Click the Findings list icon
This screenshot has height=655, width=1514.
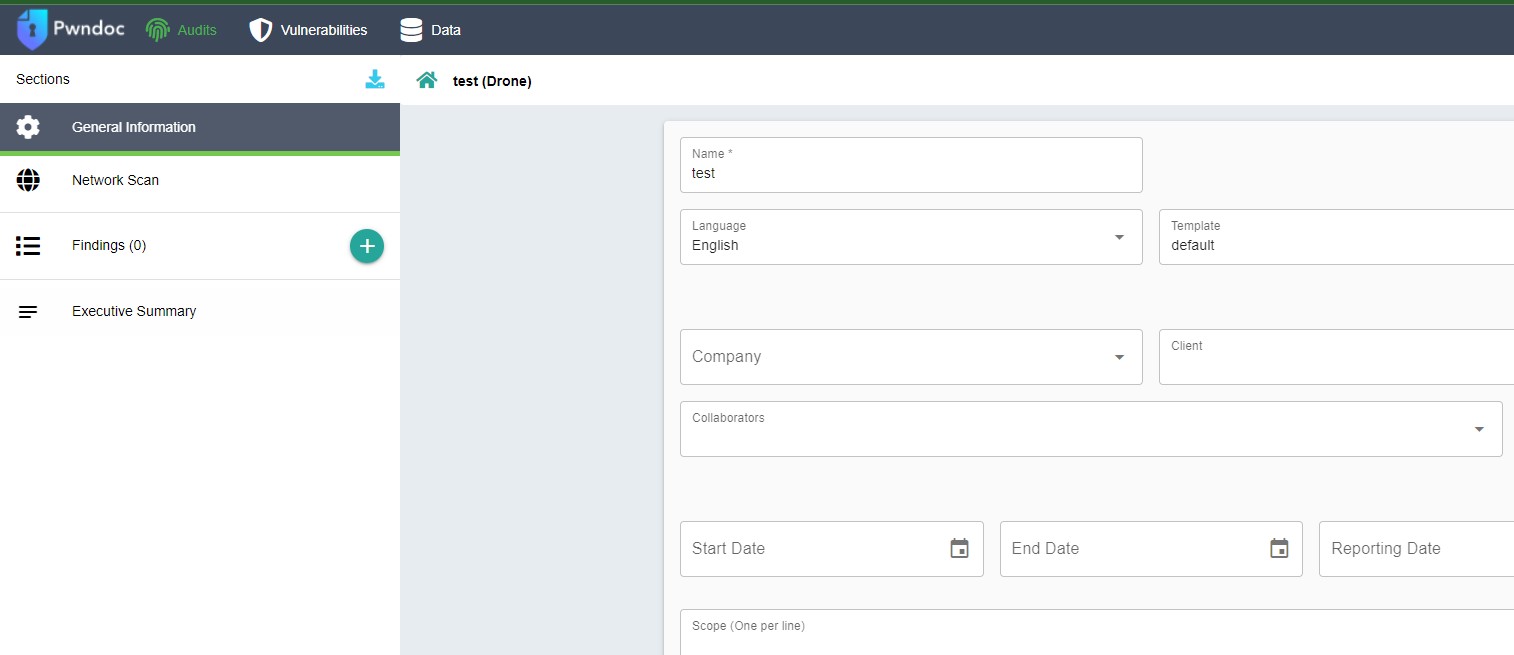point(28,246)
